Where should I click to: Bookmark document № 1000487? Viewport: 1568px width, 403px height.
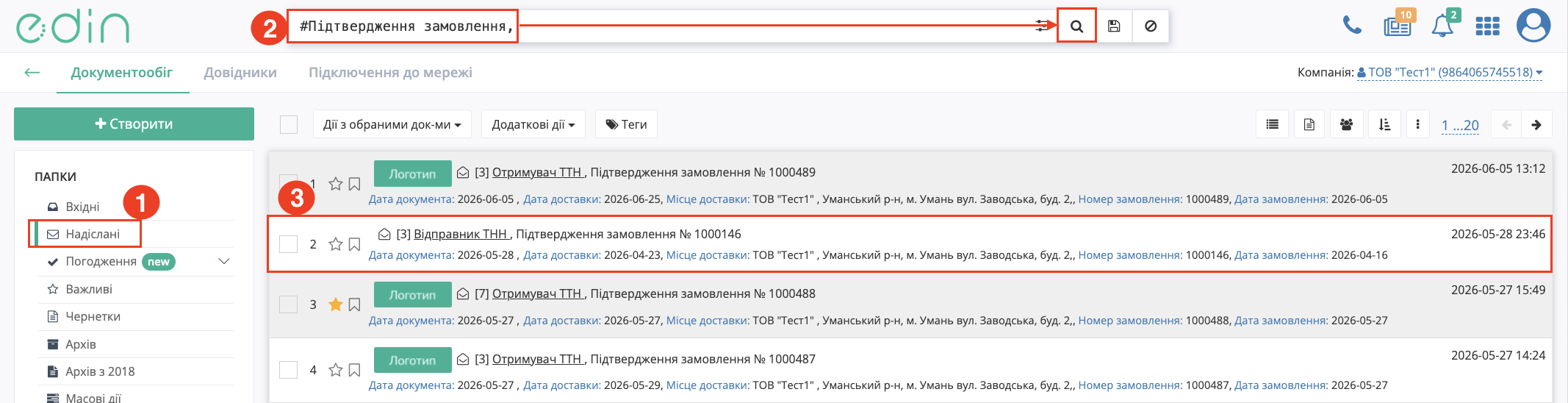coord(354,370)
